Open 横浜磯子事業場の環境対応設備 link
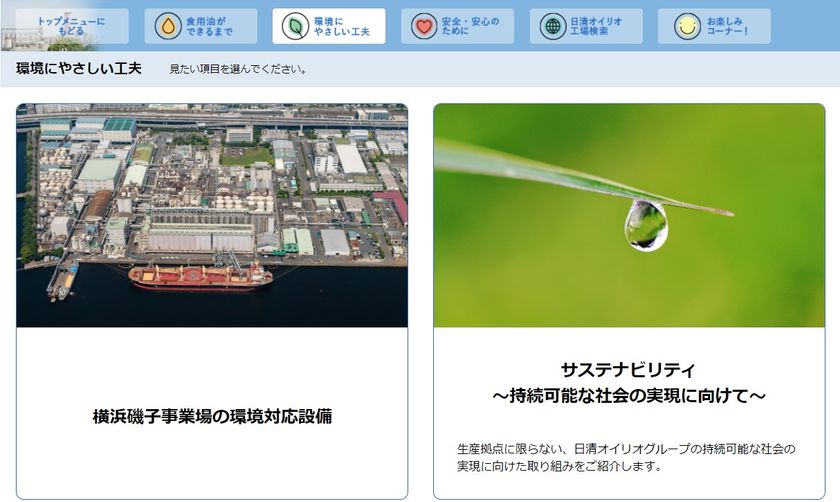840x502 pixels. tap(212, 416)
